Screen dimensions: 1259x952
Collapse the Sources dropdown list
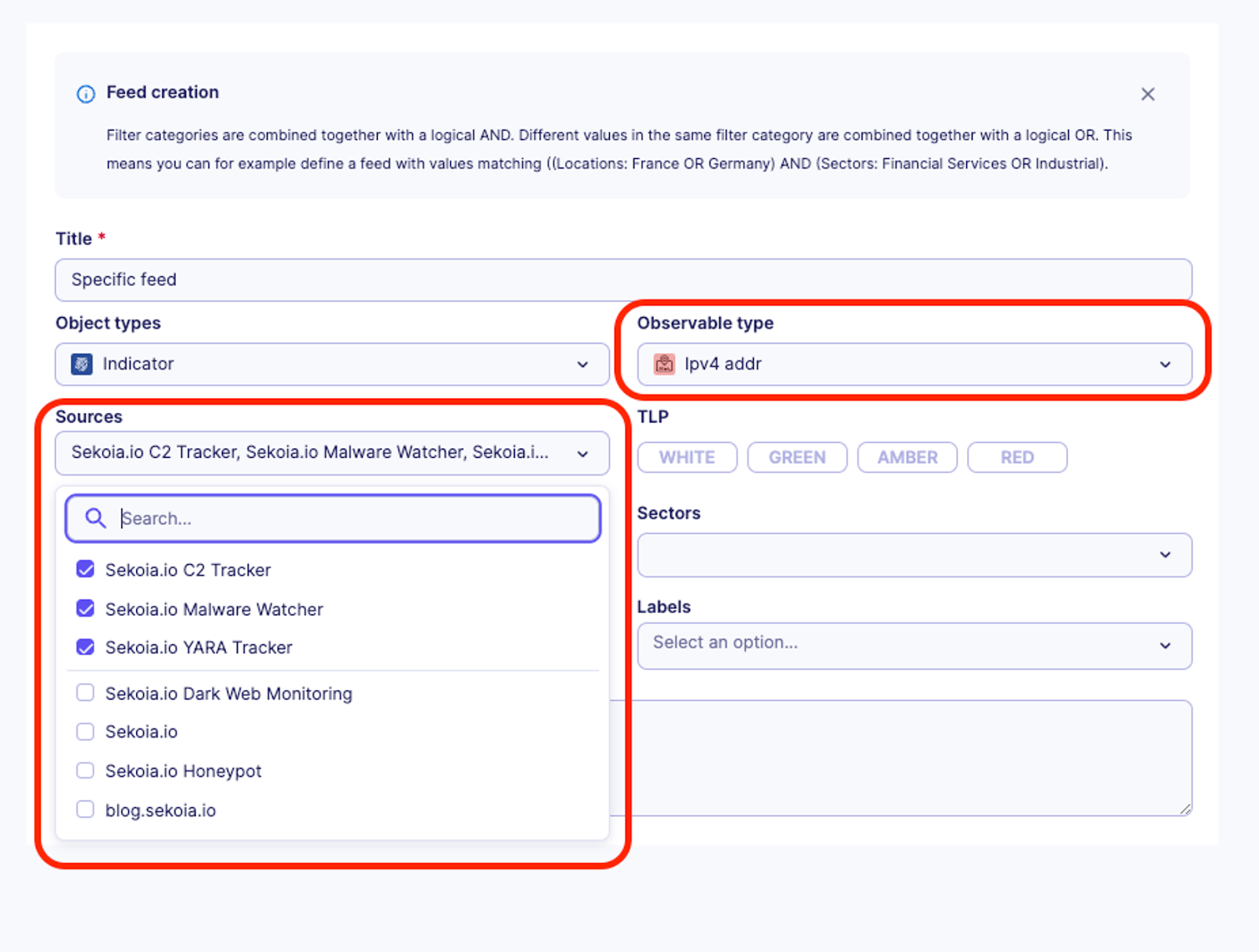pyautogui.click(x=582, y=453)
